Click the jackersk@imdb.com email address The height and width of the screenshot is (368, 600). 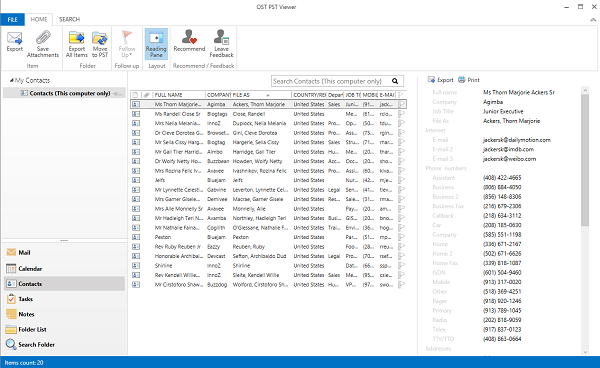pyautogui.click(x=508, y=150)
